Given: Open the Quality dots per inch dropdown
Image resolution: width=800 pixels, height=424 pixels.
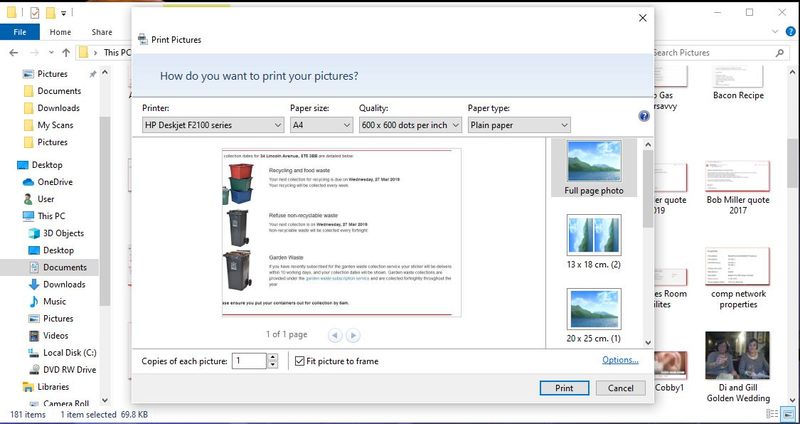Looking at the screenshot, I should [x=409, y=125].
